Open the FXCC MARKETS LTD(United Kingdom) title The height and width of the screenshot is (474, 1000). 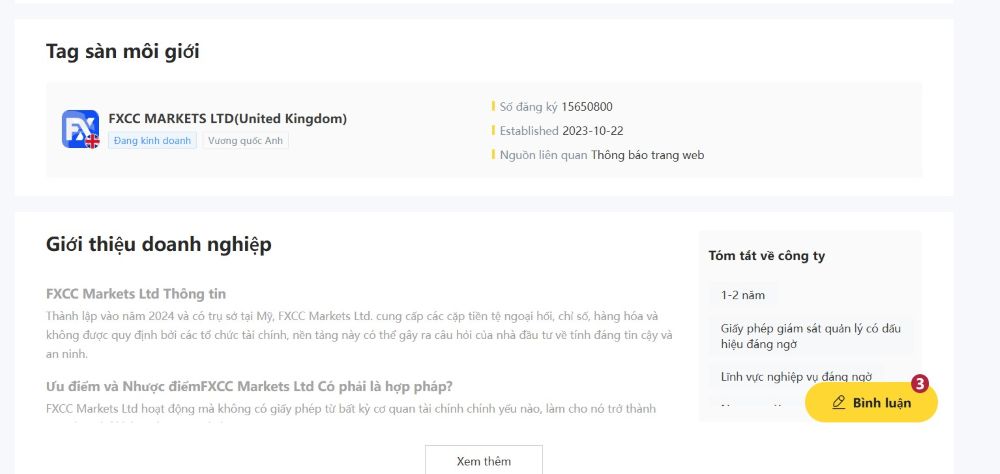[227, 118]
